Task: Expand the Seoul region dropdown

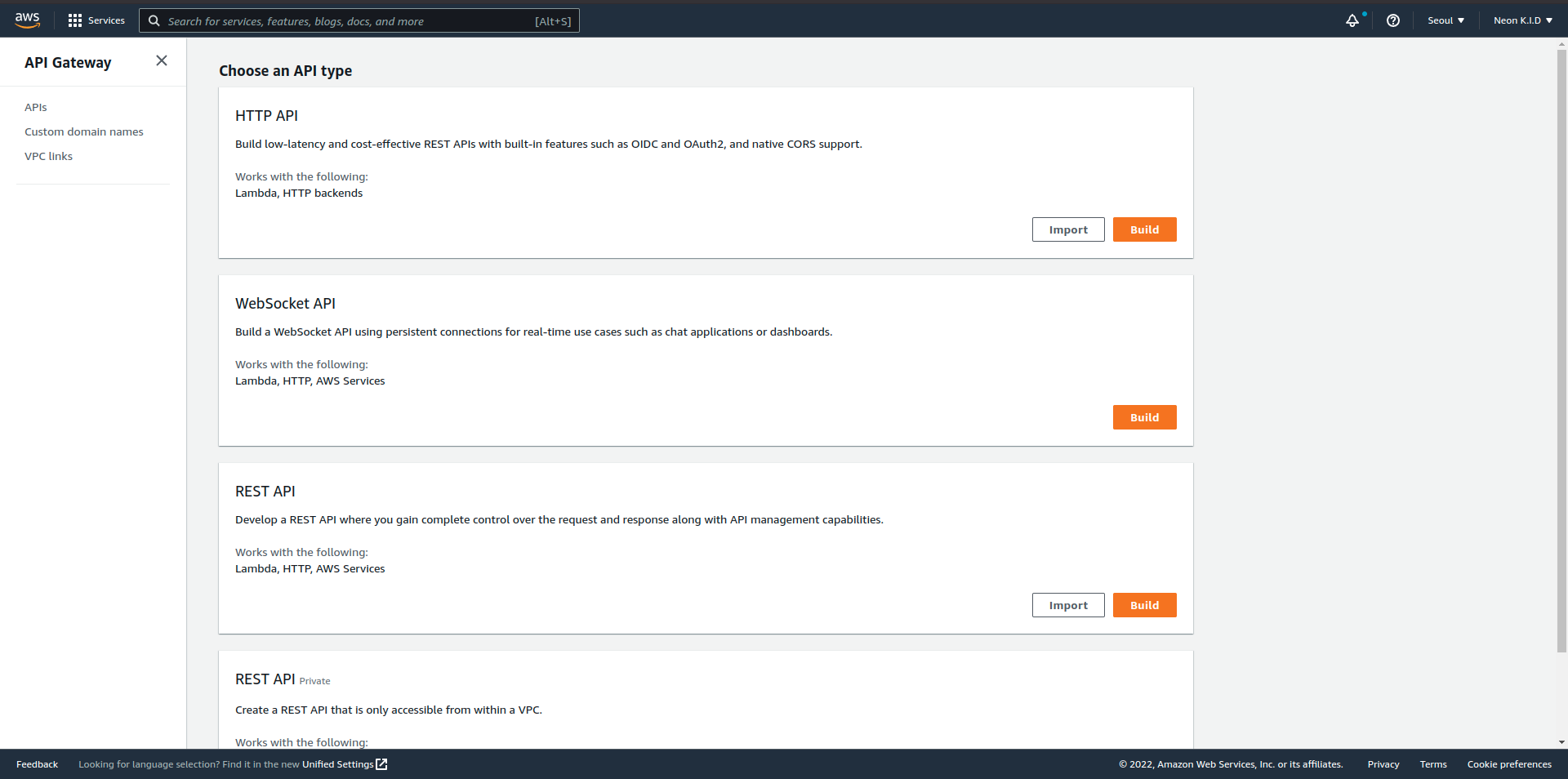Action: 1445,20
